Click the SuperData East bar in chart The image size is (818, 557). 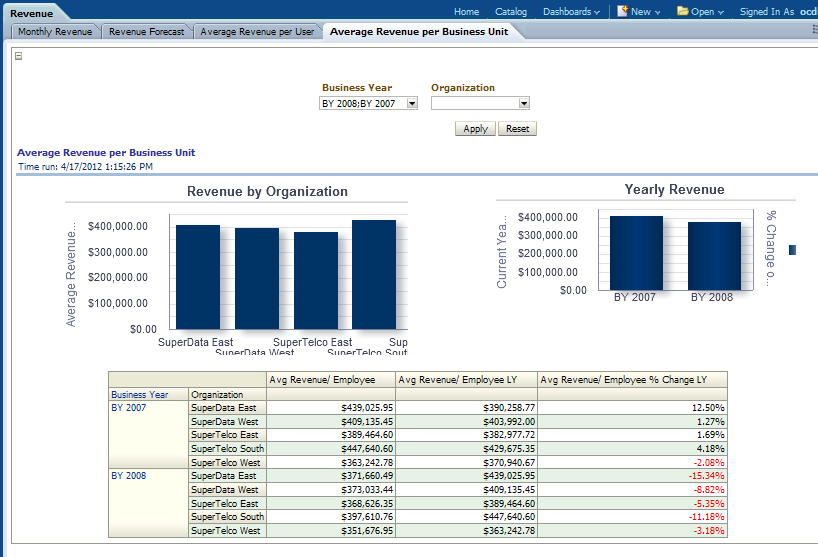coord(198,277)
